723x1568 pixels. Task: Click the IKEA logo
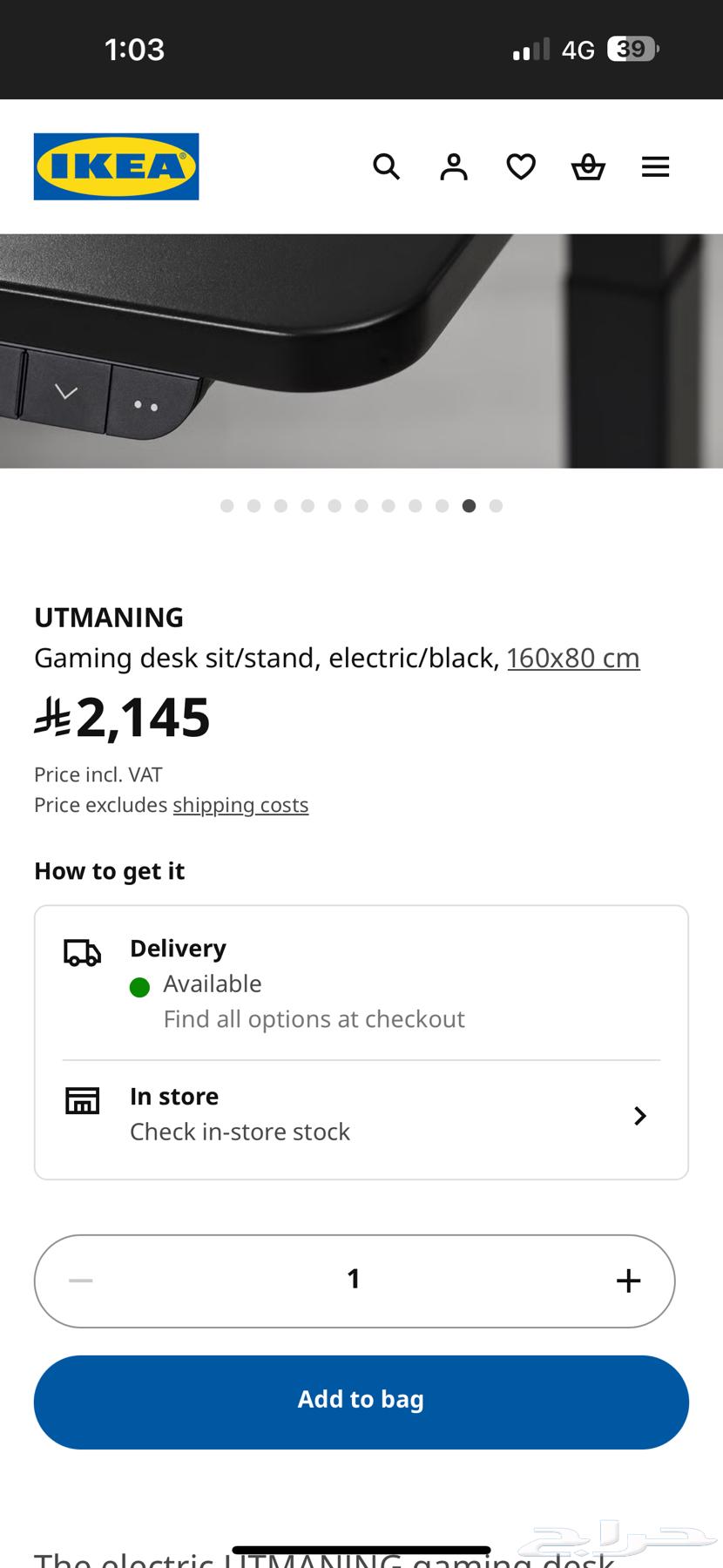coord(116,166)
